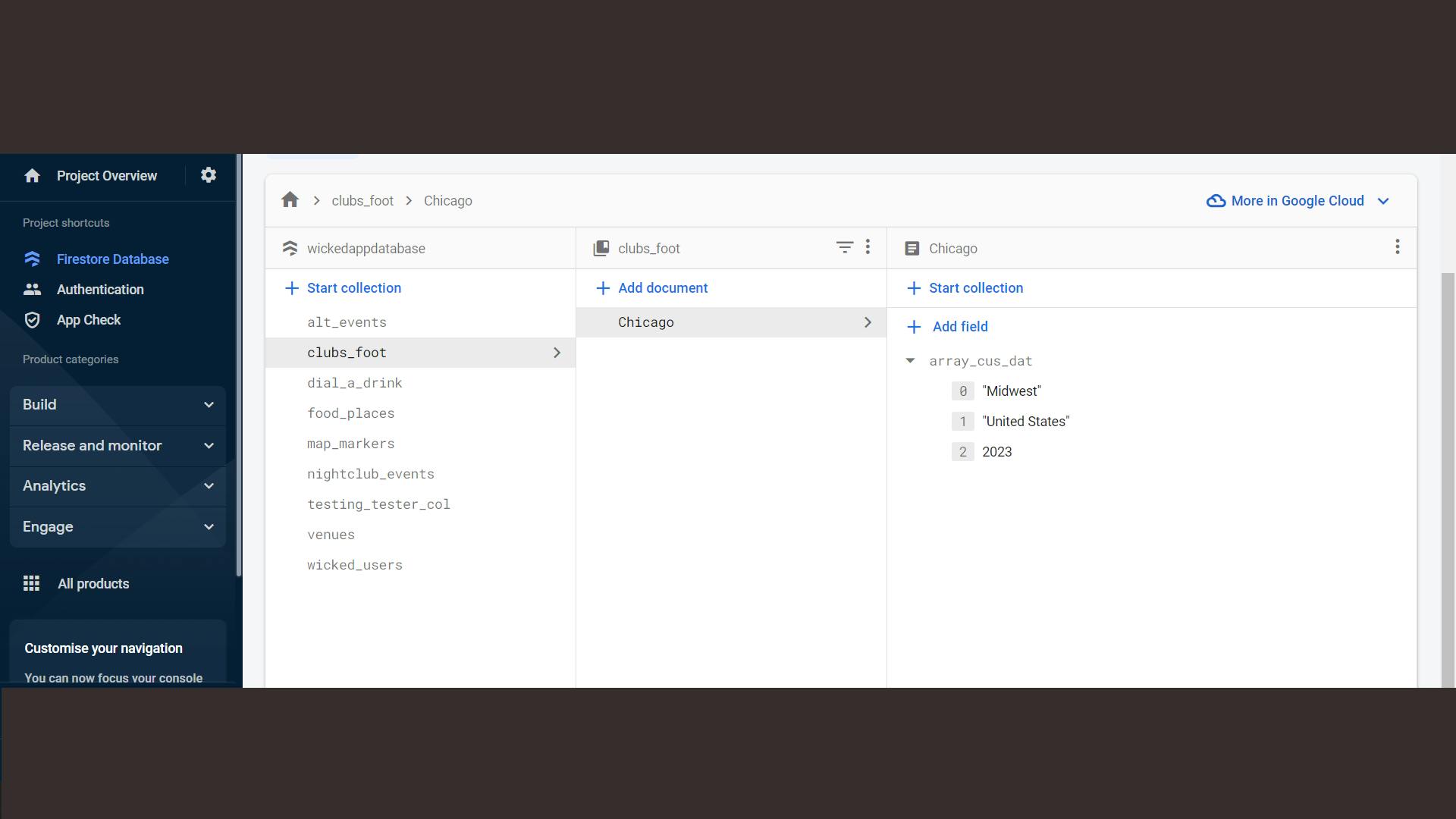Open More in Google Cloud dropdown

[1298, 201]
